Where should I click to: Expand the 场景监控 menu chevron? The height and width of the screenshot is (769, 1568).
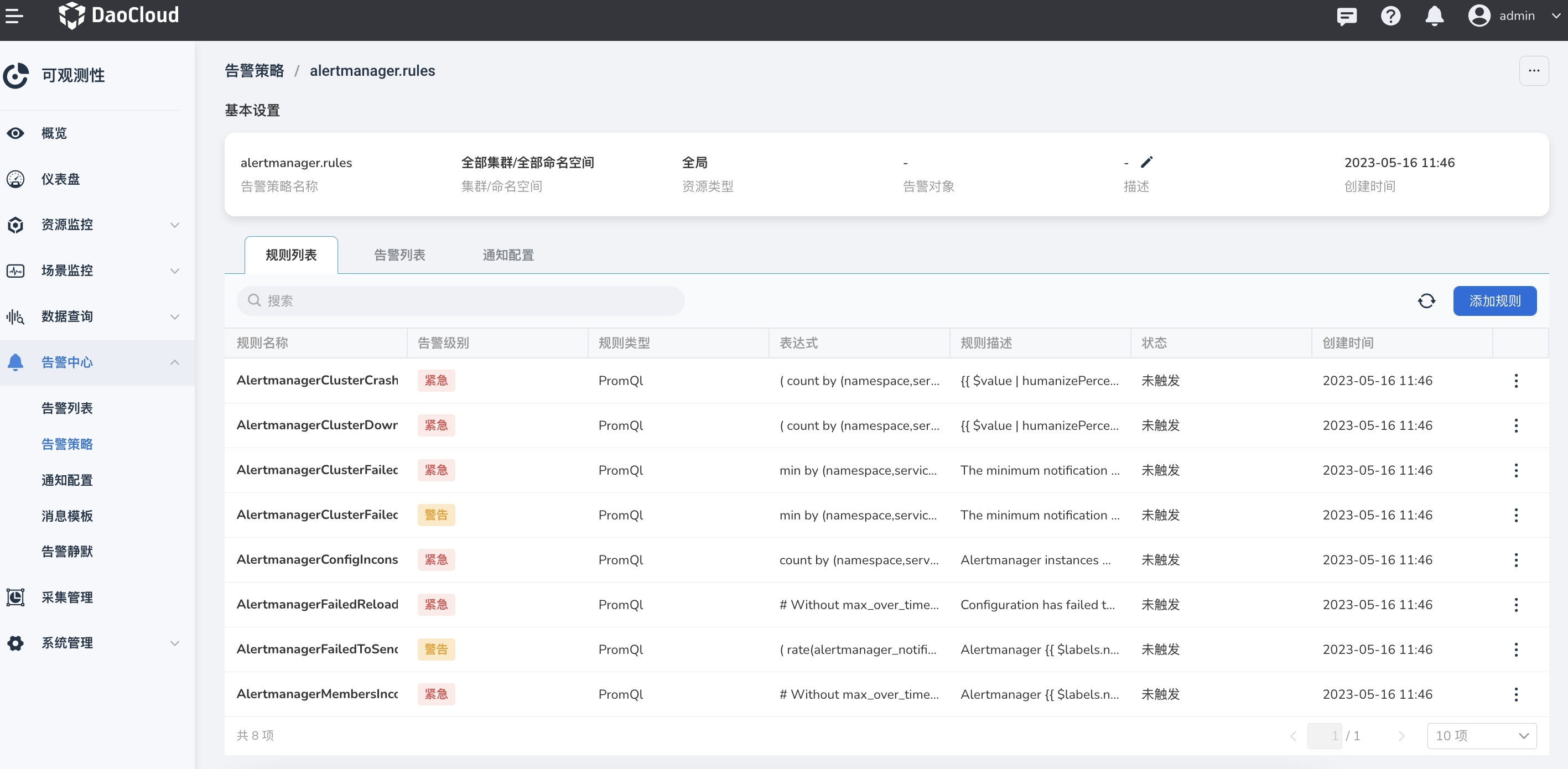(175, 271)
